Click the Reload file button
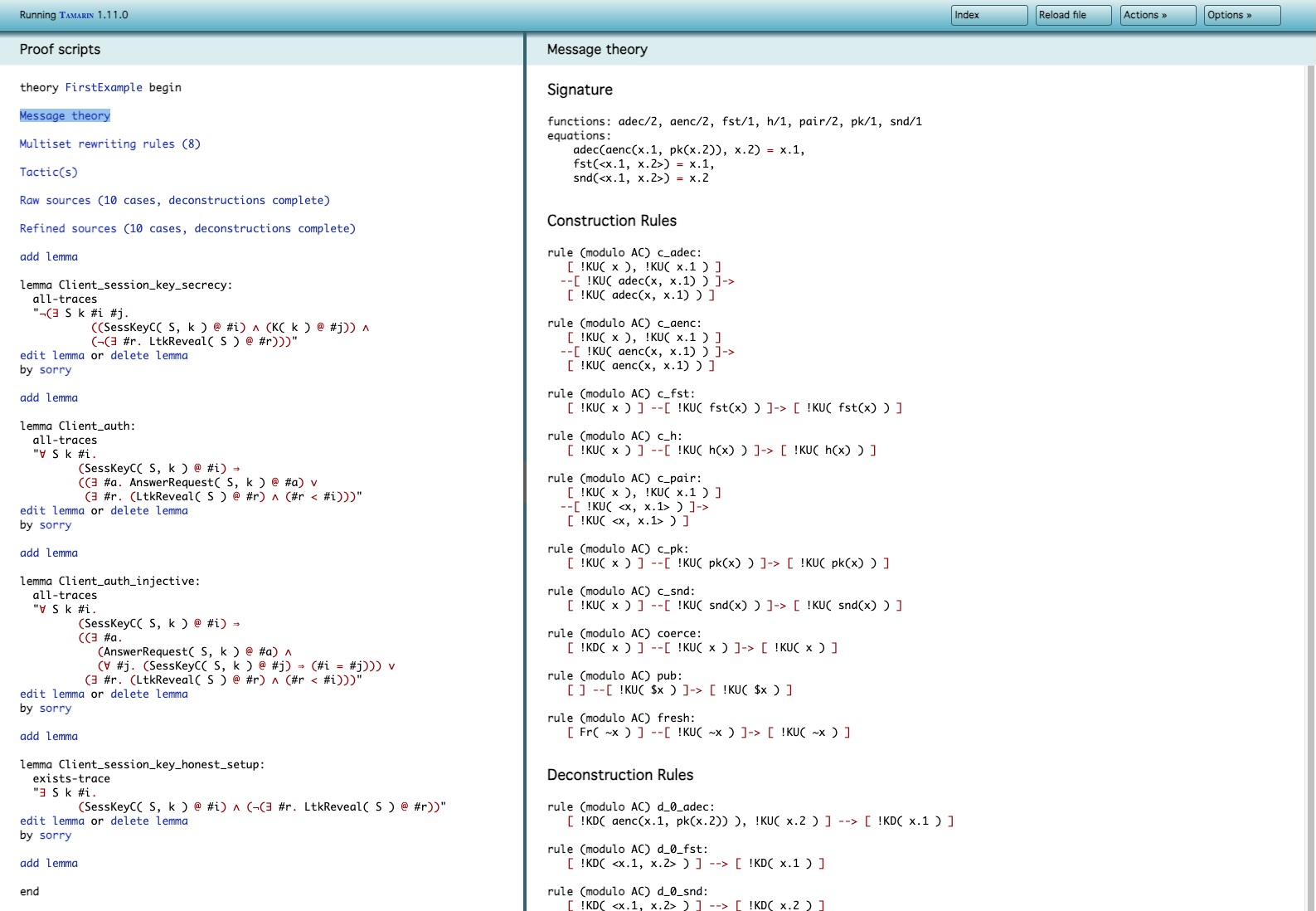The height and width of the screenshot is (911, 1316). (1074, 15)
